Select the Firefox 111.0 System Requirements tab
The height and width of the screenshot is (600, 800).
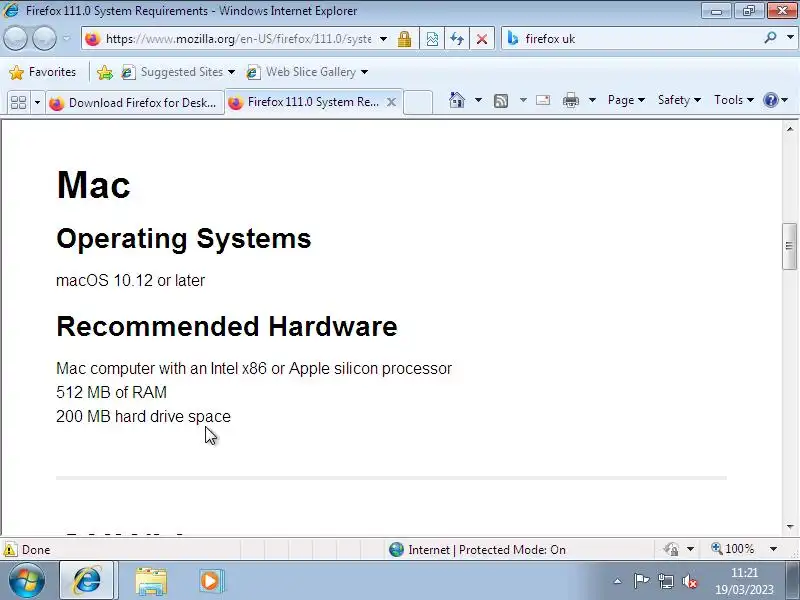pos(304,102)
